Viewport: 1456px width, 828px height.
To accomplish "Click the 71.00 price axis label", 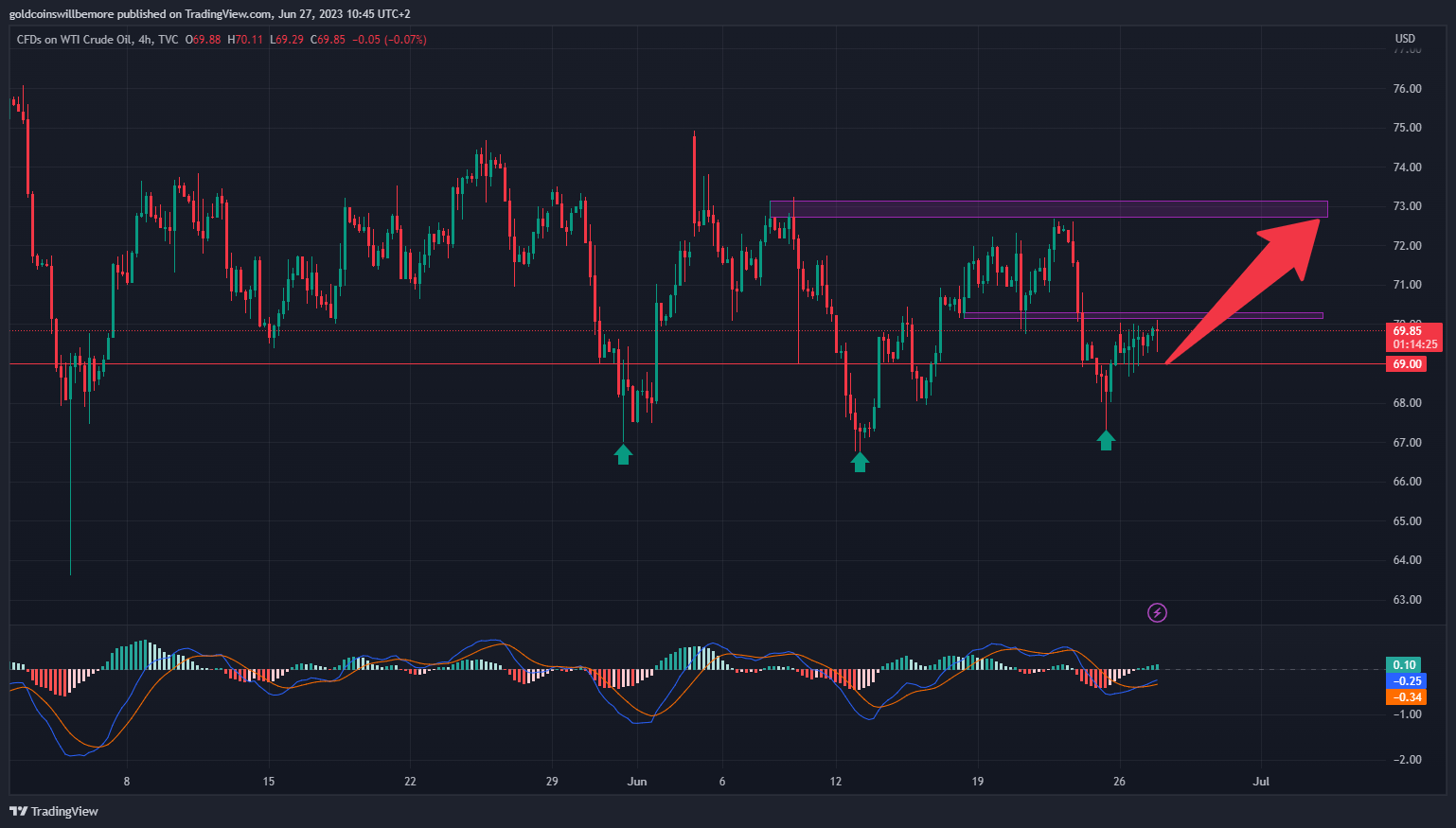I will point(1407,285).
